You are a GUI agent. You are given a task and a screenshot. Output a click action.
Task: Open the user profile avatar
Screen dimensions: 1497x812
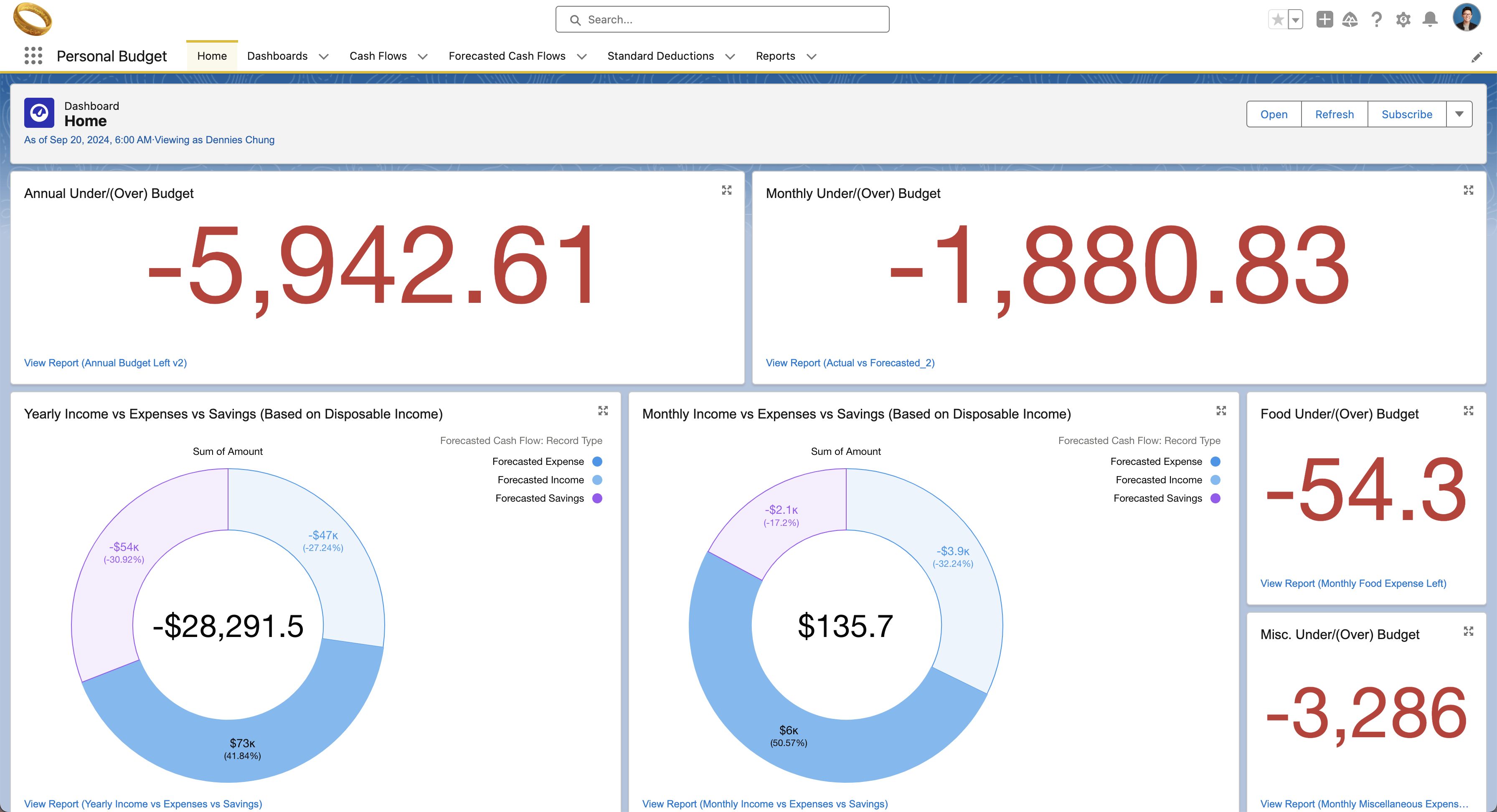(1466, 18)
